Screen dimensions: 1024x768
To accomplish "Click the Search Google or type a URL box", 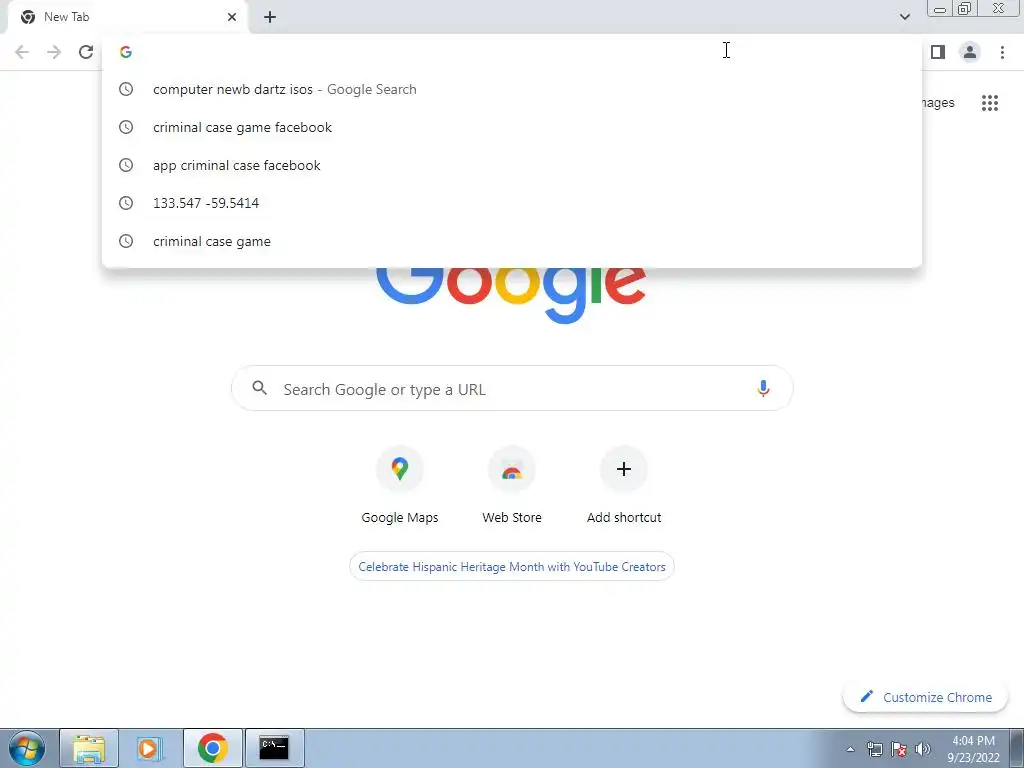I will coord(512,389).
